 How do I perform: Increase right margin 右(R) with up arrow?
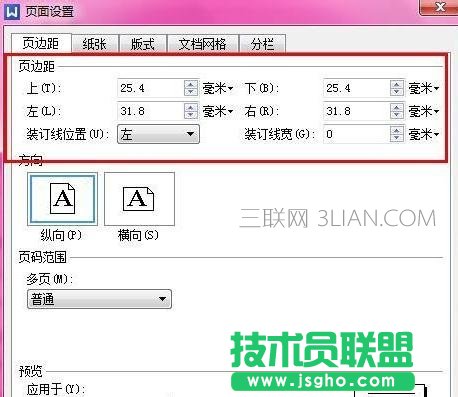pyautogui.click(x=397, y=107)
